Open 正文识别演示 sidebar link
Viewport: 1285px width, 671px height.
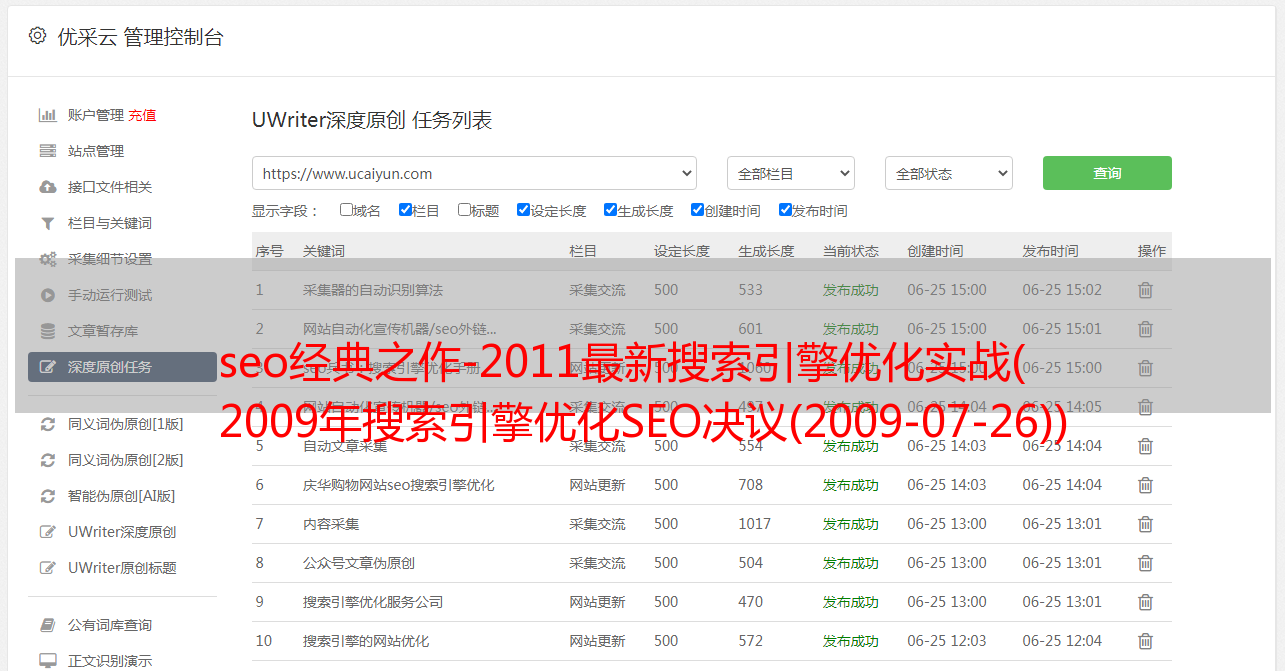(x=110, y=661)
